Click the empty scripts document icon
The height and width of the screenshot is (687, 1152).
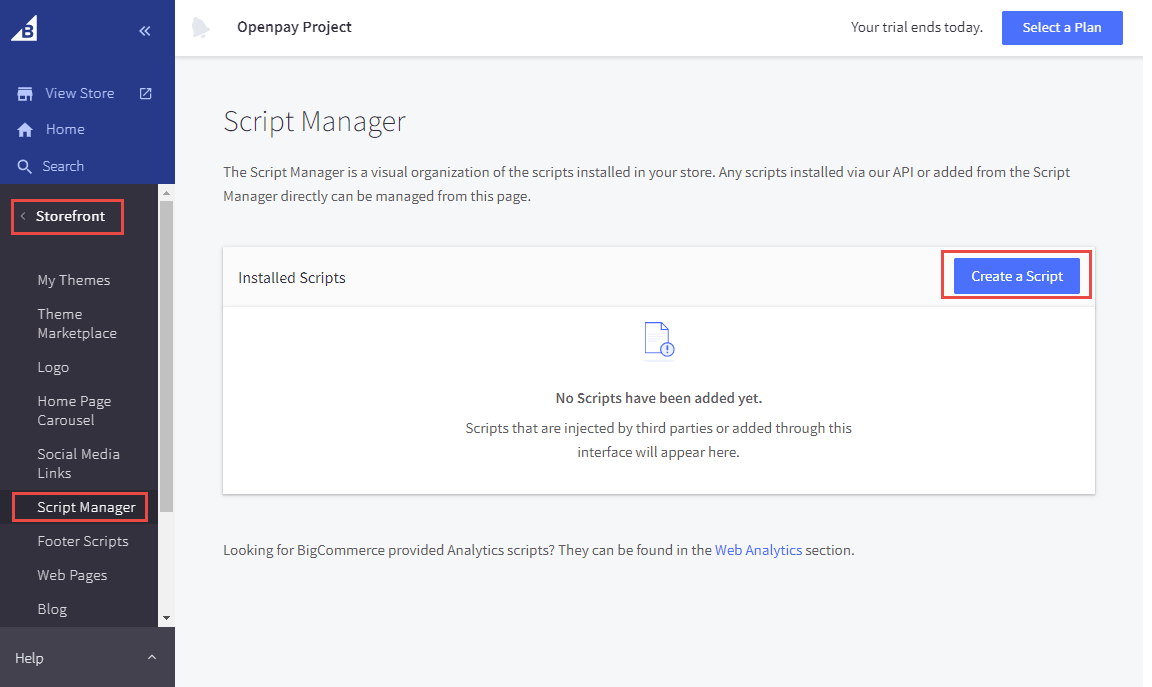[659, 340]
